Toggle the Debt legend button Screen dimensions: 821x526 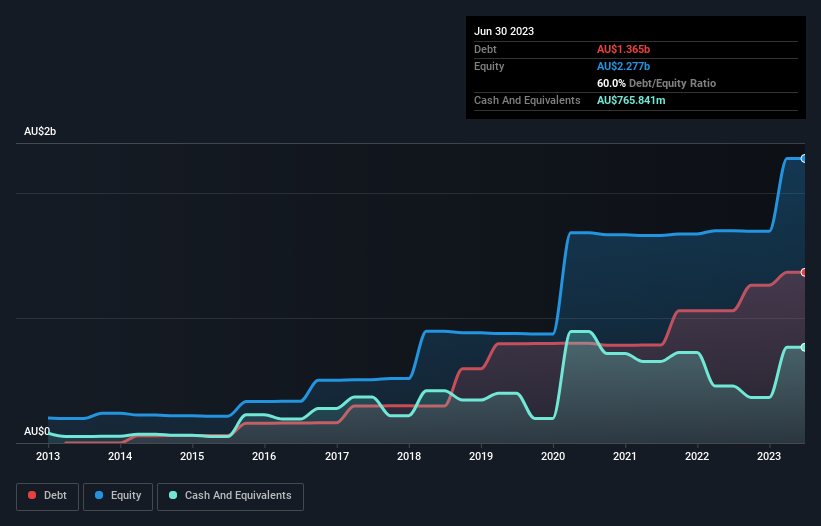click(48, 496)
